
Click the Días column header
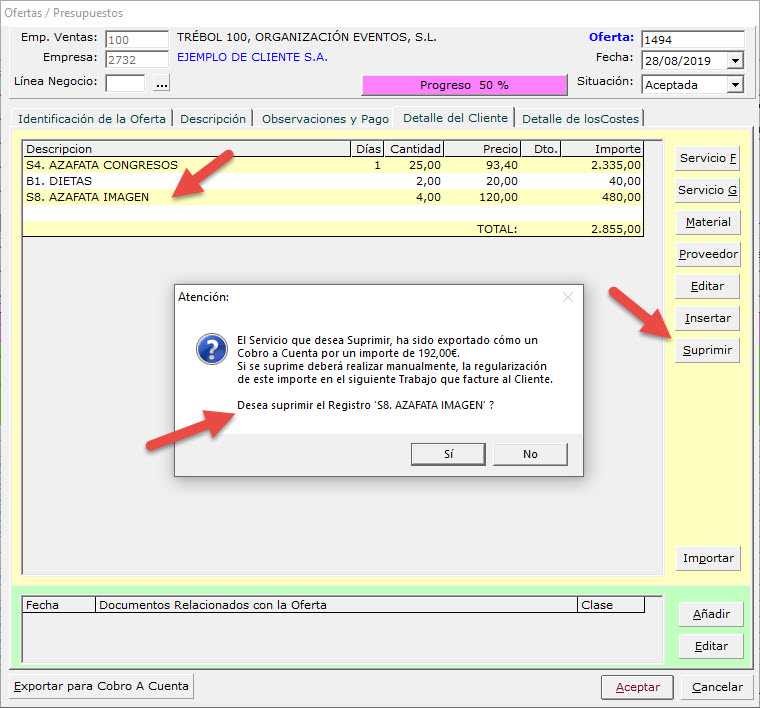(x=367, y=149)
